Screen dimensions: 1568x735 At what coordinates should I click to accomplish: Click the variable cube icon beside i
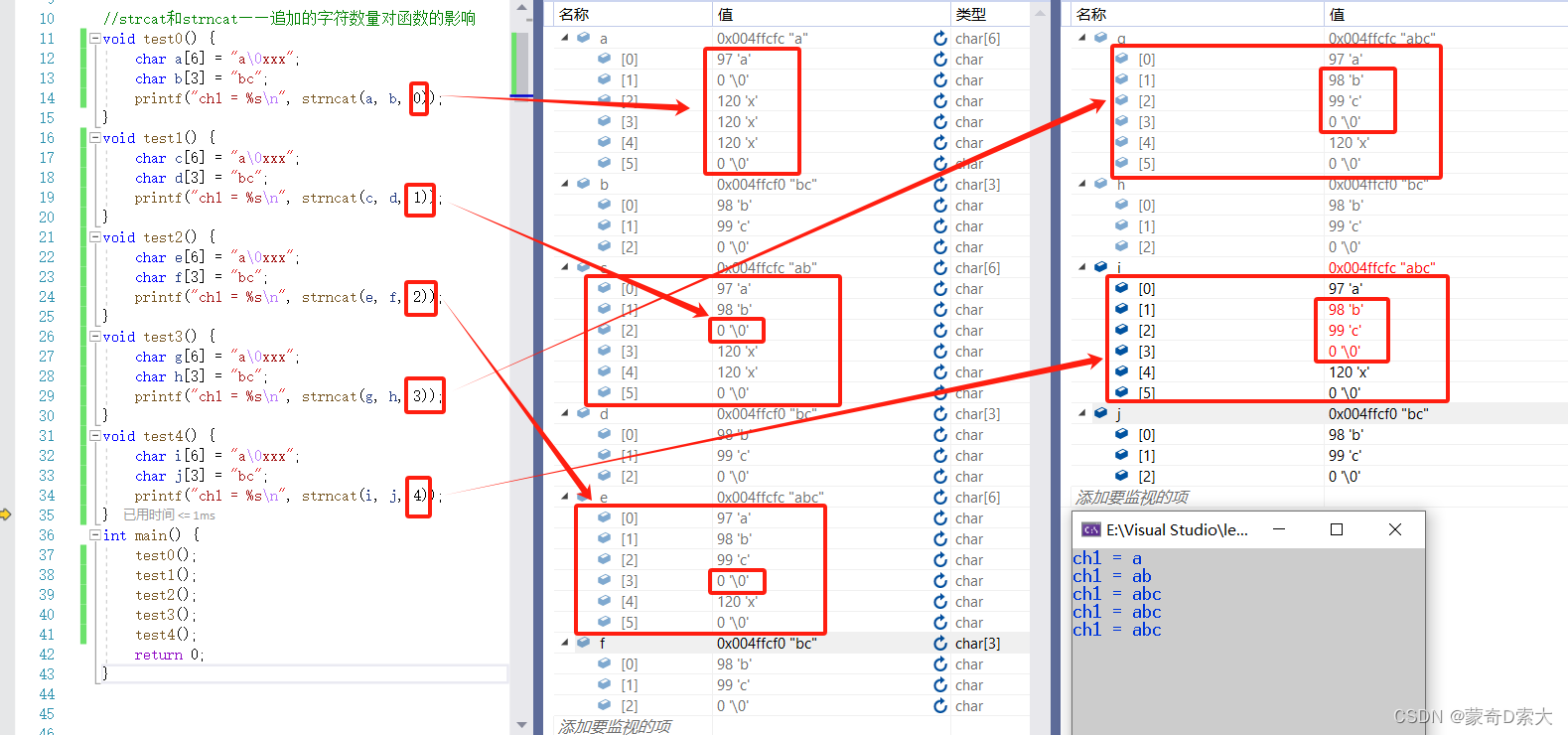[1100, 267]
